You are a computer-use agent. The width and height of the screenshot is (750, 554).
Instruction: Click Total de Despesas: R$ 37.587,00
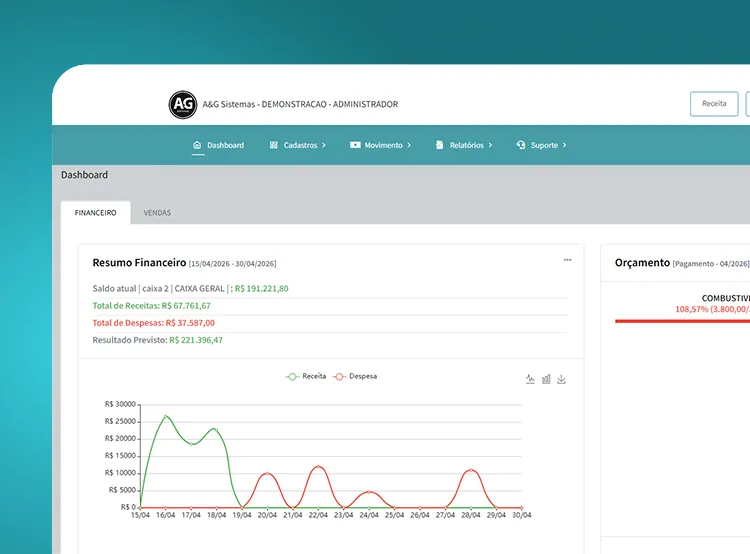(x=154, y=323)
